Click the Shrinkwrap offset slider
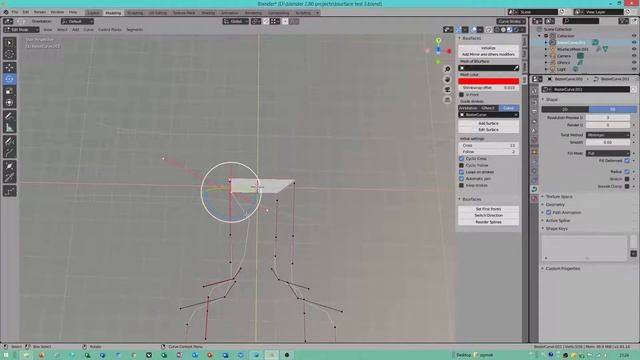Screen dimensions: 640x360 (x=489, y=88)
